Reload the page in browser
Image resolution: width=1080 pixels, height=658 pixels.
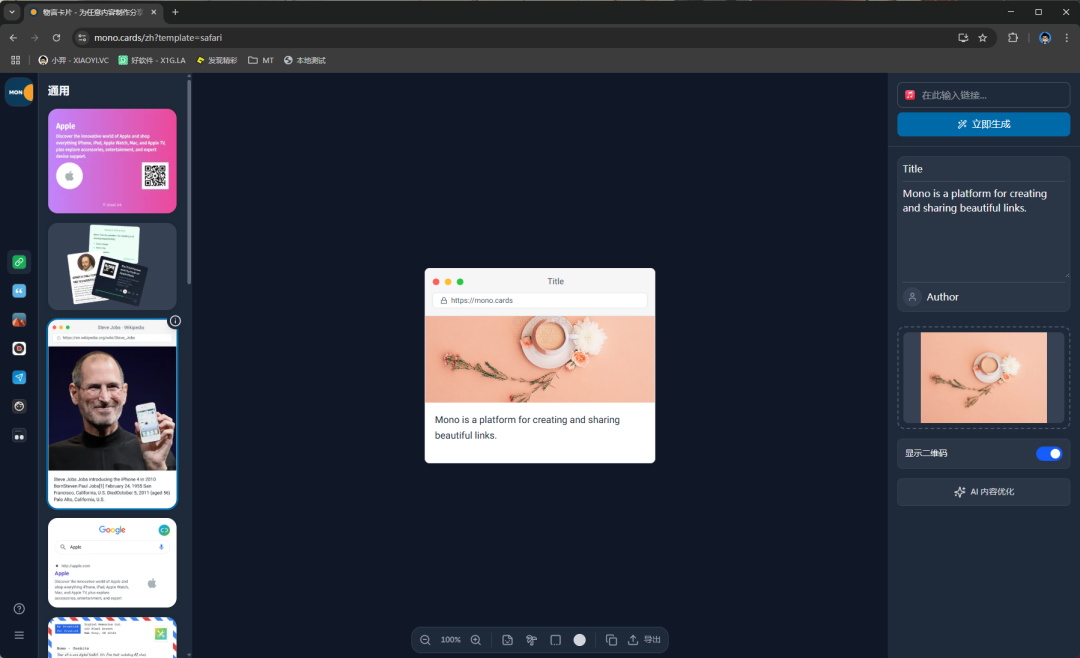56,38
